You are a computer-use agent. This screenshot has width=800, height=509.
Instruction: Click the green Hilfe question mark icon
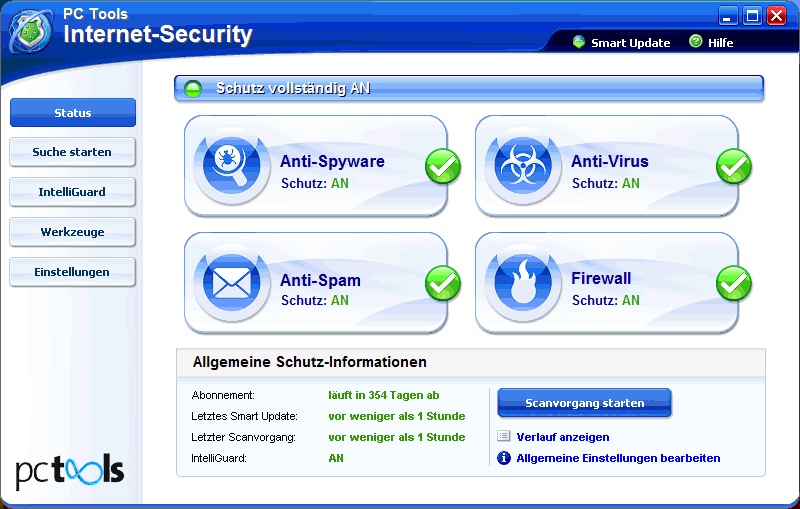pyautogui.click(x=696, y=42)
